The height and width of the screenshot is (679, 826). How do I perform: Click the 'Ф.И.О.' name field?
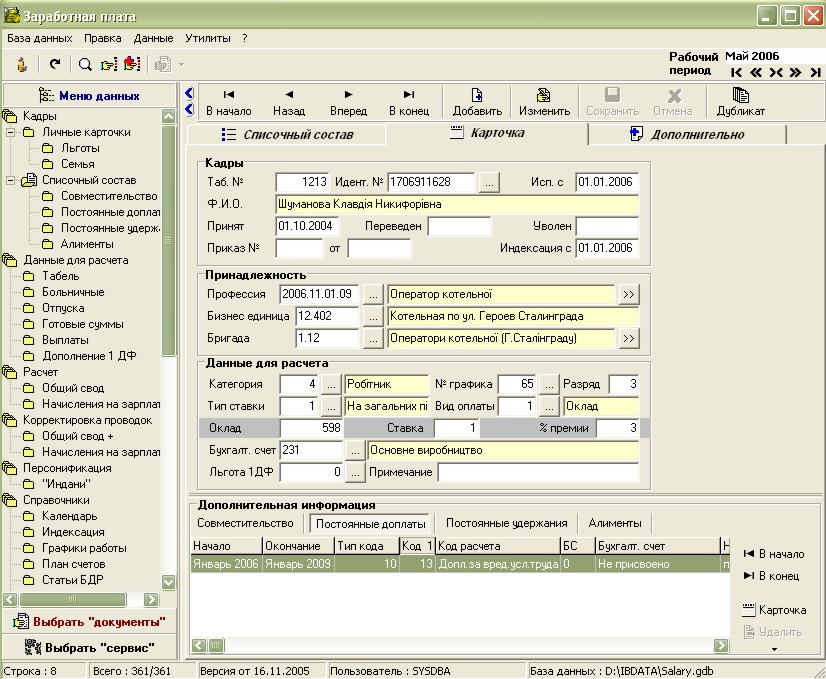456,204
